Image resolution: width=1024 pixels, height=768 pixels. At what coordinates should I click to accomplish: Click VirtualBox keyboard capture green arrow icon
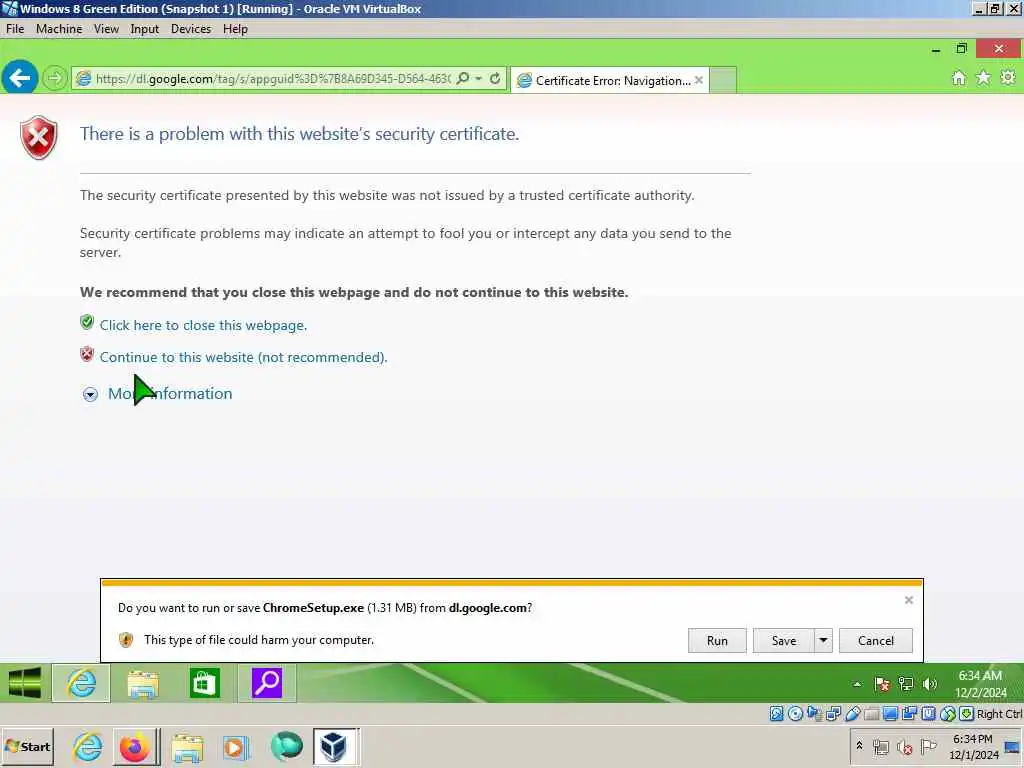tap(967, 714)
